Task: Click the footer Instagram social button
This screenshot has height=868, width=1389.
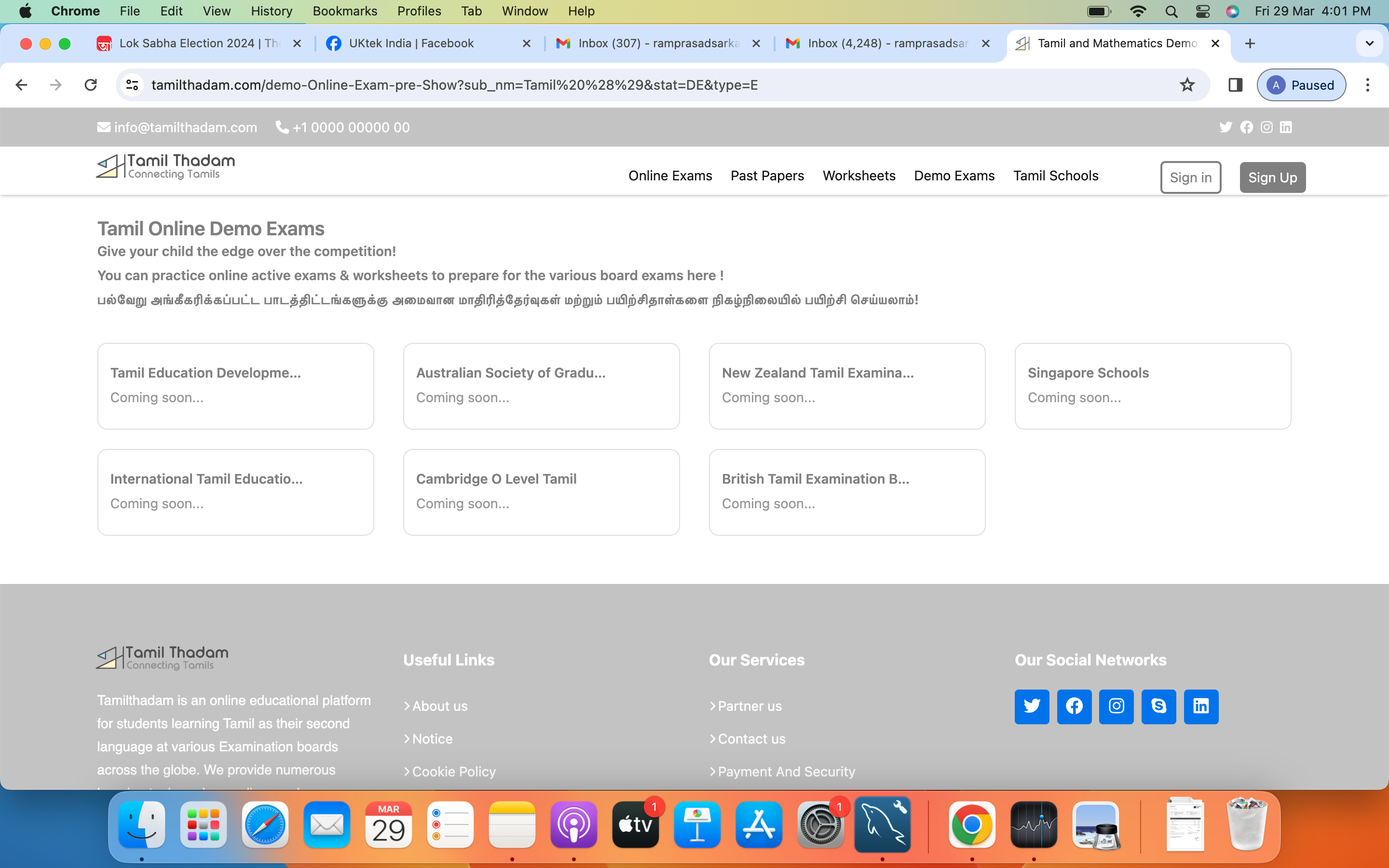Action: tap(1116, 706)
